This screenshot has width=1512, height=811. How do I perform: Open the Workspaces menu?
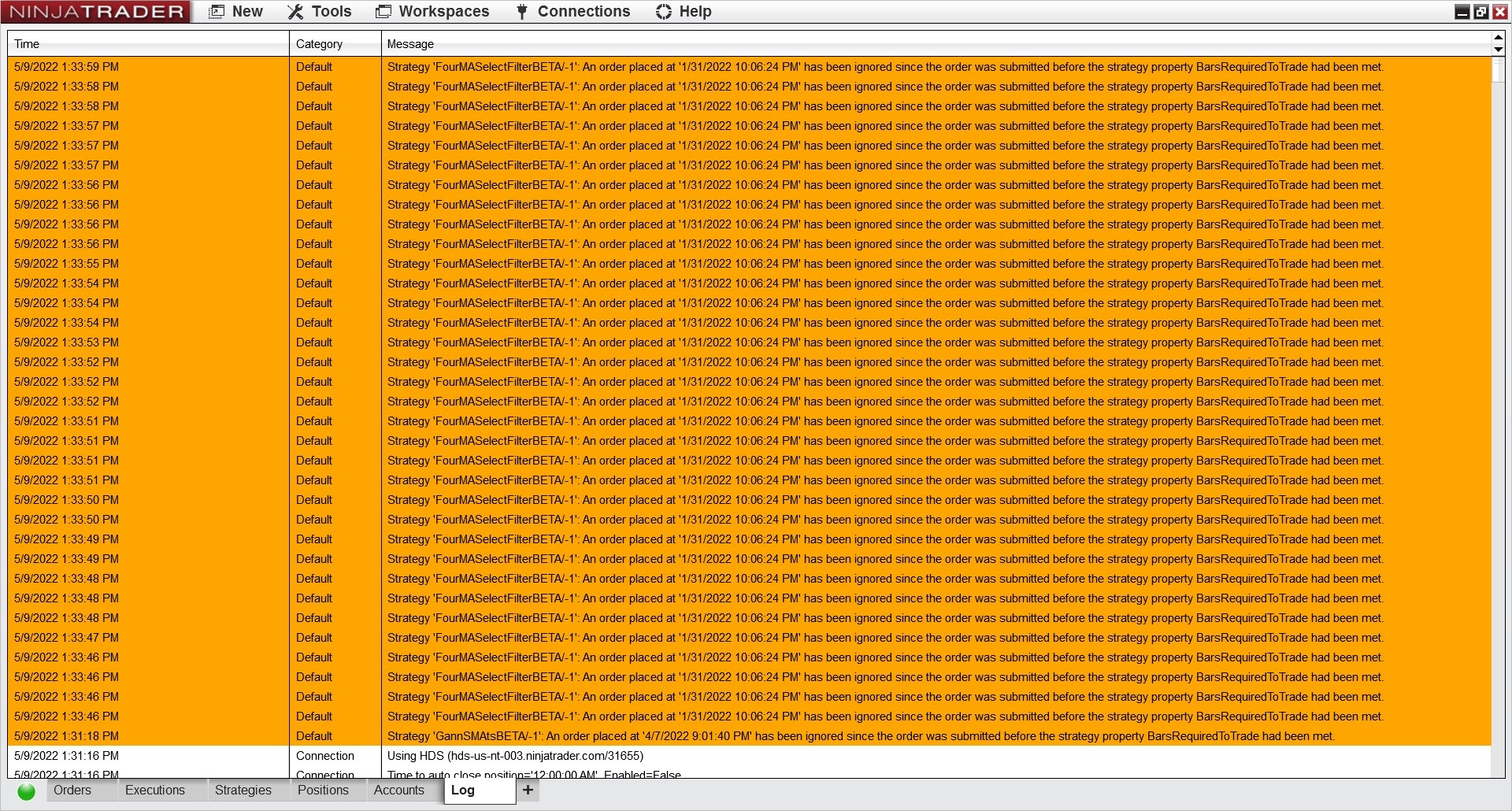[x=432, y=12]
